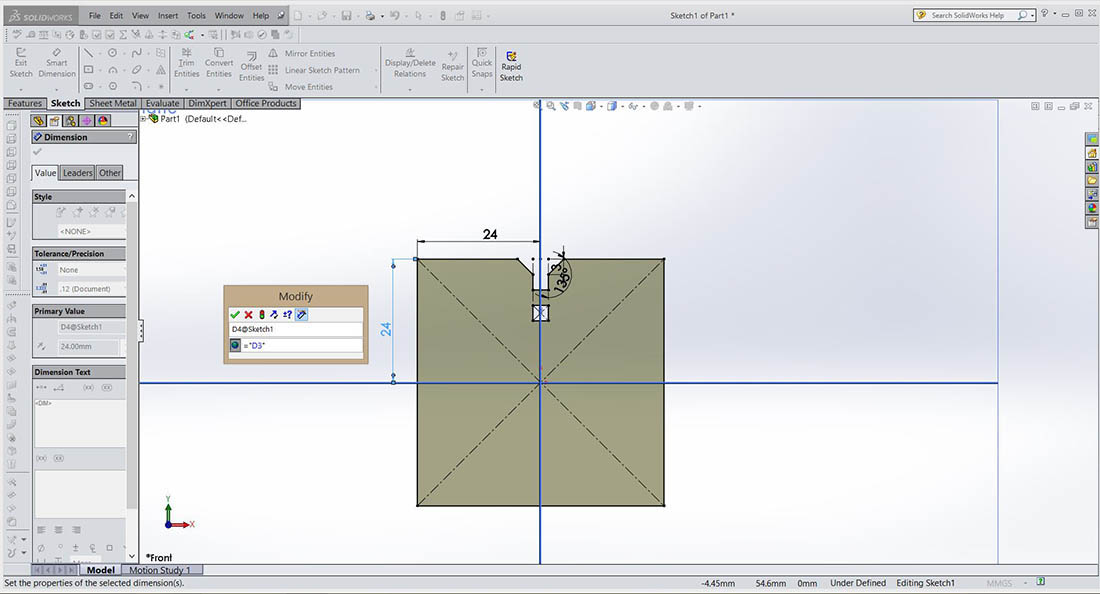The image size is (1100, 594).
Task: Switch to the Features tab
Action: click(25, 103)
